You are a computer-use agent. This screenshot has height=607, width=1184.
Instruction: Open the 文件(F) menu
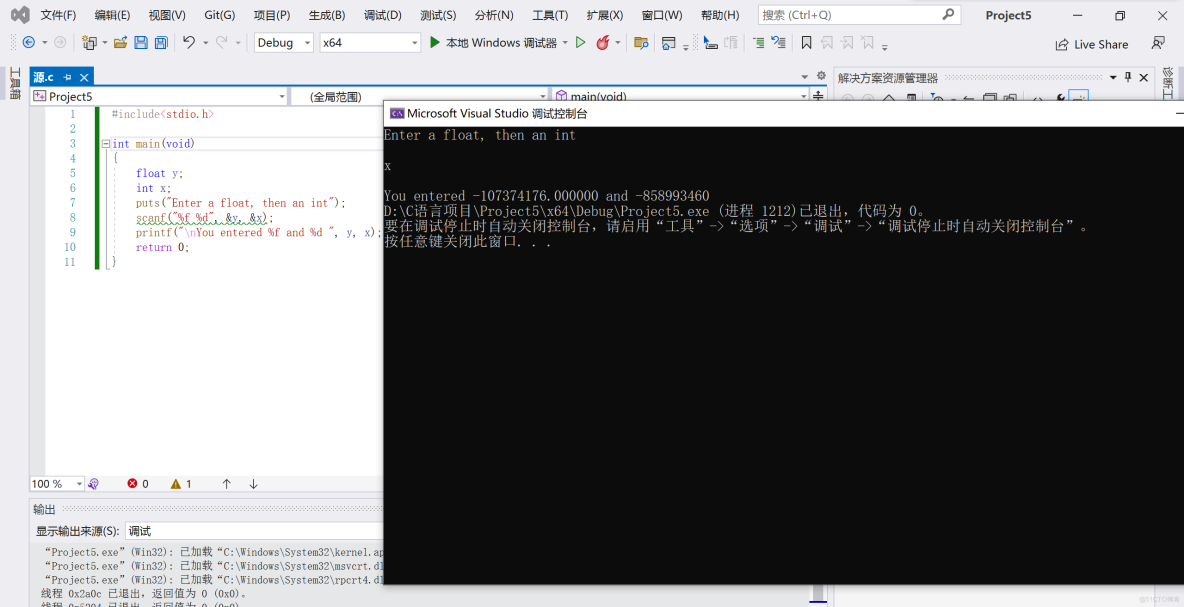(58, 15)
